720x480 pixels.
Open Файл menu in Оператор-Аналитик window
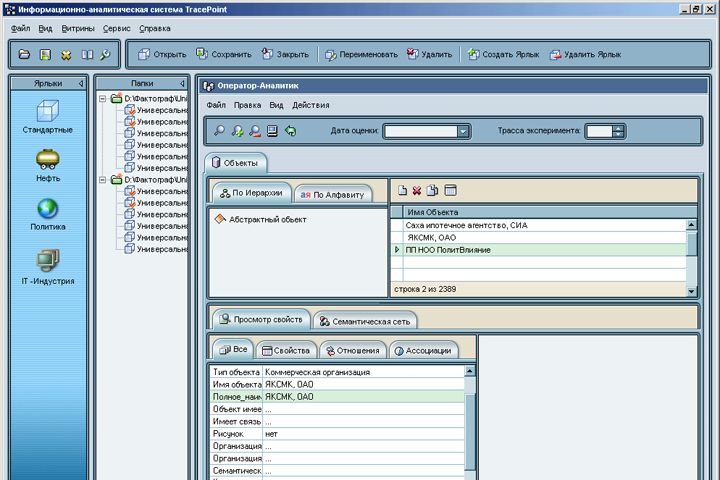pos(216,105)
